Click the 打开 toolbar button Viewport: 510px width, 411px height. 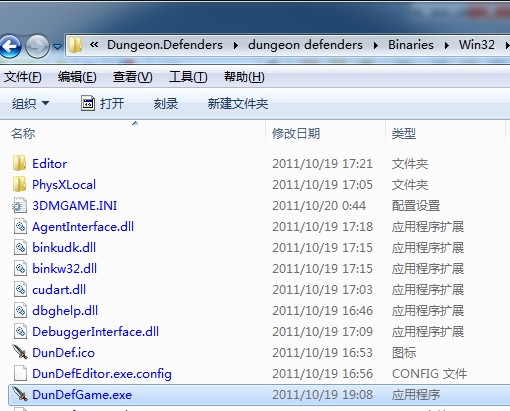coord(103,104)
